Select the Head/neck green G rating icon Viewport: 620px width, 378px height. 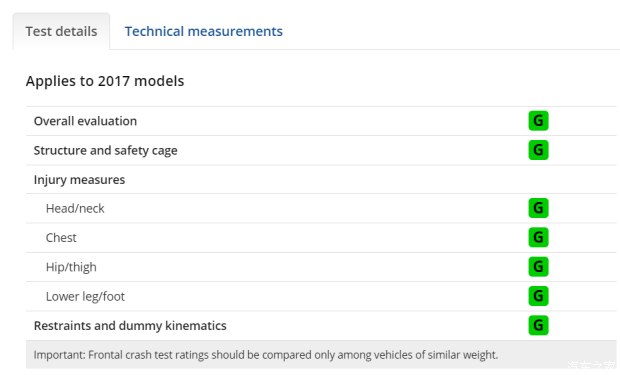click(538, 208)
